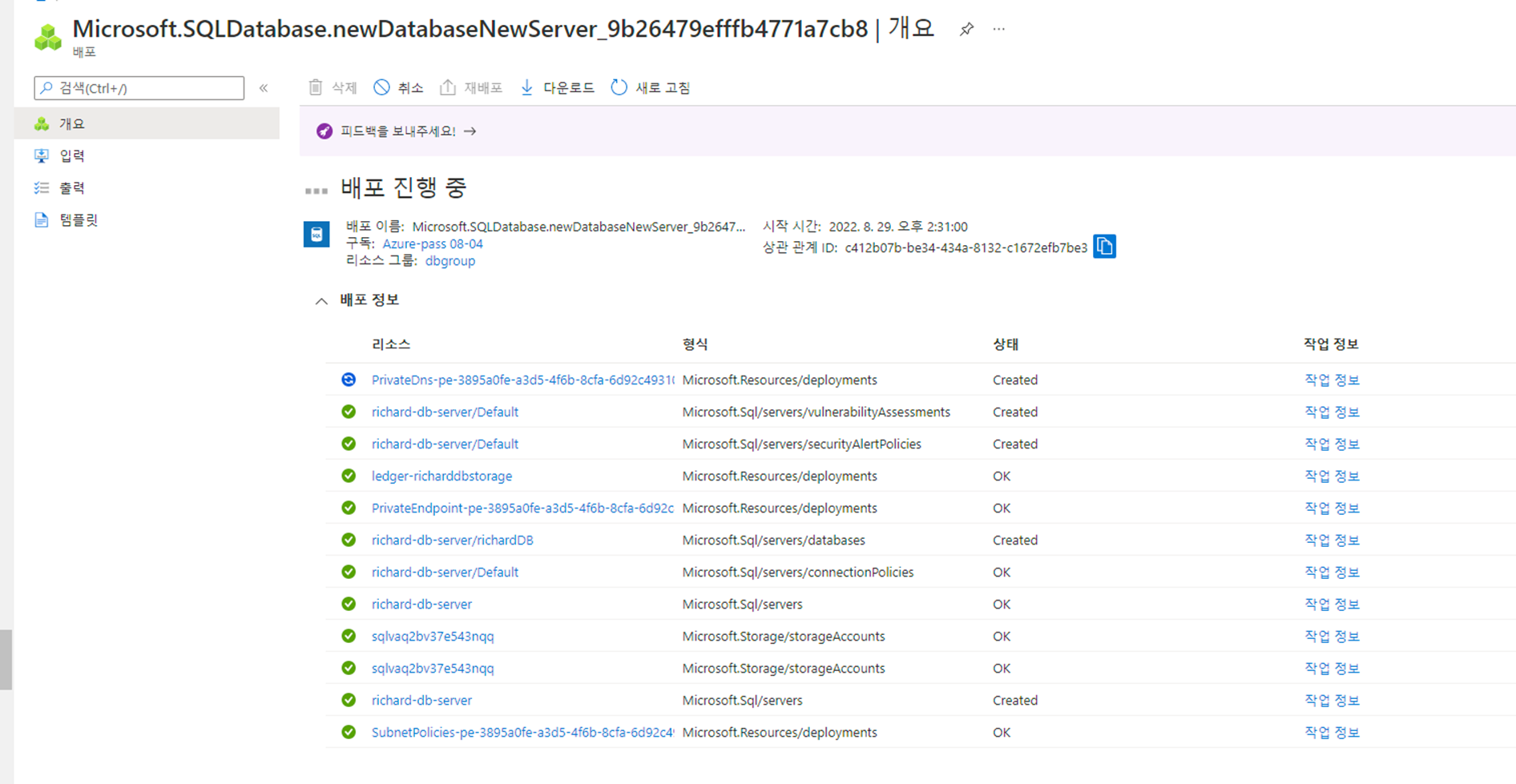The height and width of the screenshot is (784, 1516).
Task: Open 작업 정보 for ledger-richarddbstorage row
Action: 1332,476
